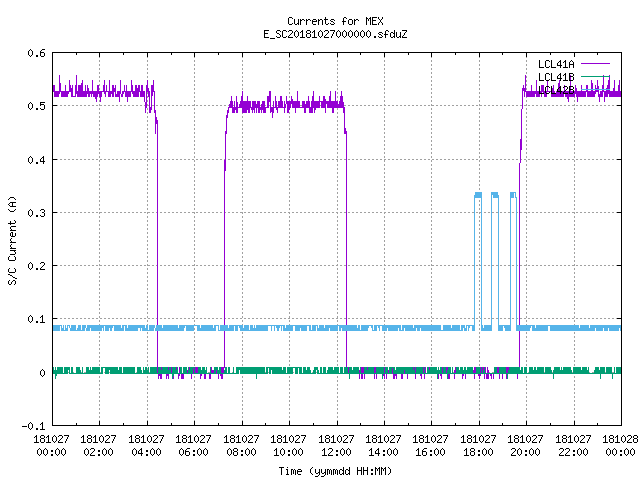Click the LCL42B legend label
This screenshot has width=640, height=480.
point(556,90)
